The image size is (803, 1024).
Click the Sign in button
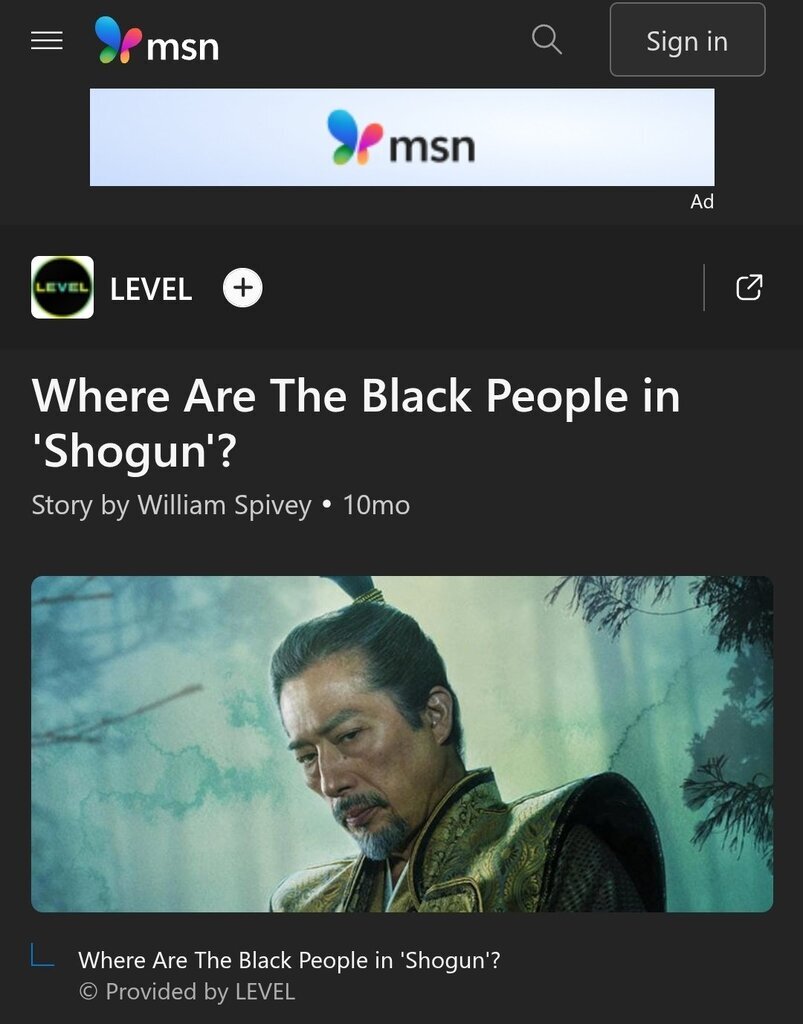tap(687, 40)
